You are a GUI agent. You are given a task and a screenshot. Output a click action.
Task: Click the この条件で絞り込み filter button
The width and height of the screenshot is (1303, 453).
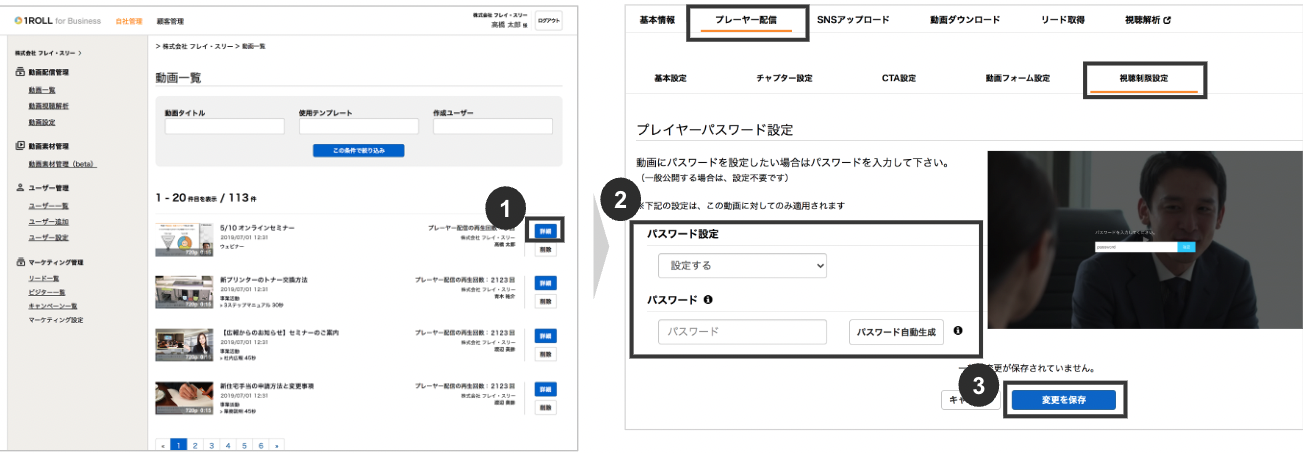click(358, 151)
